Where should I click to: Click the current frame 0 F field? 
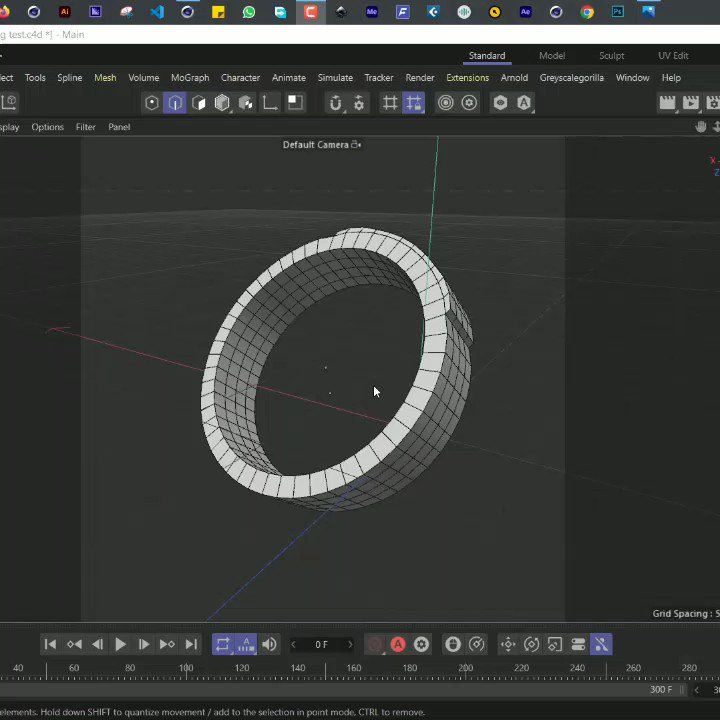click(321, 645)
